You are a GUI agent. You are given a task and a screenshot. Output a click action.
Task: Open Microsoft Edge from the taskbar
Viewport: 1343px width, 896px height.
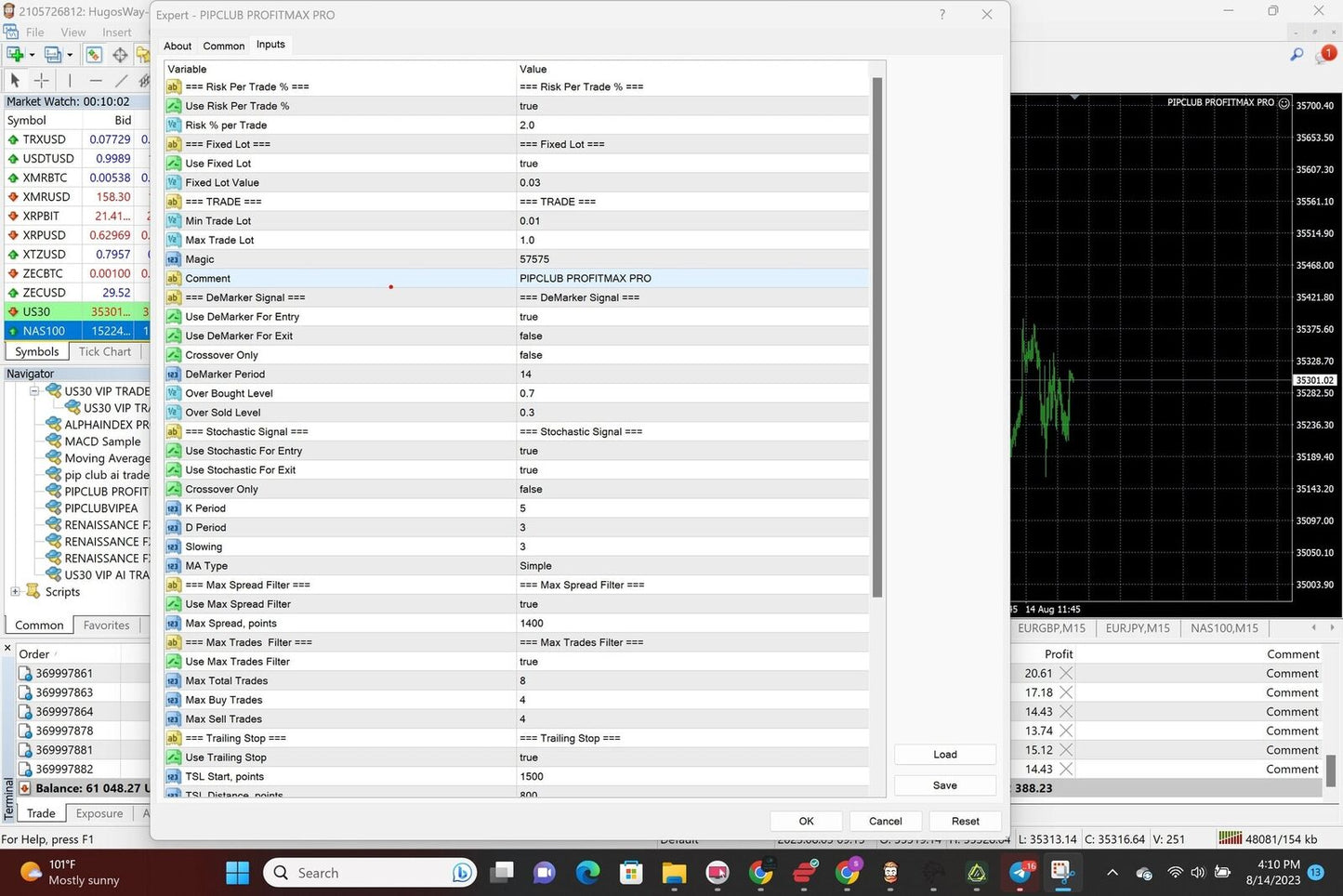pos(587,873)
